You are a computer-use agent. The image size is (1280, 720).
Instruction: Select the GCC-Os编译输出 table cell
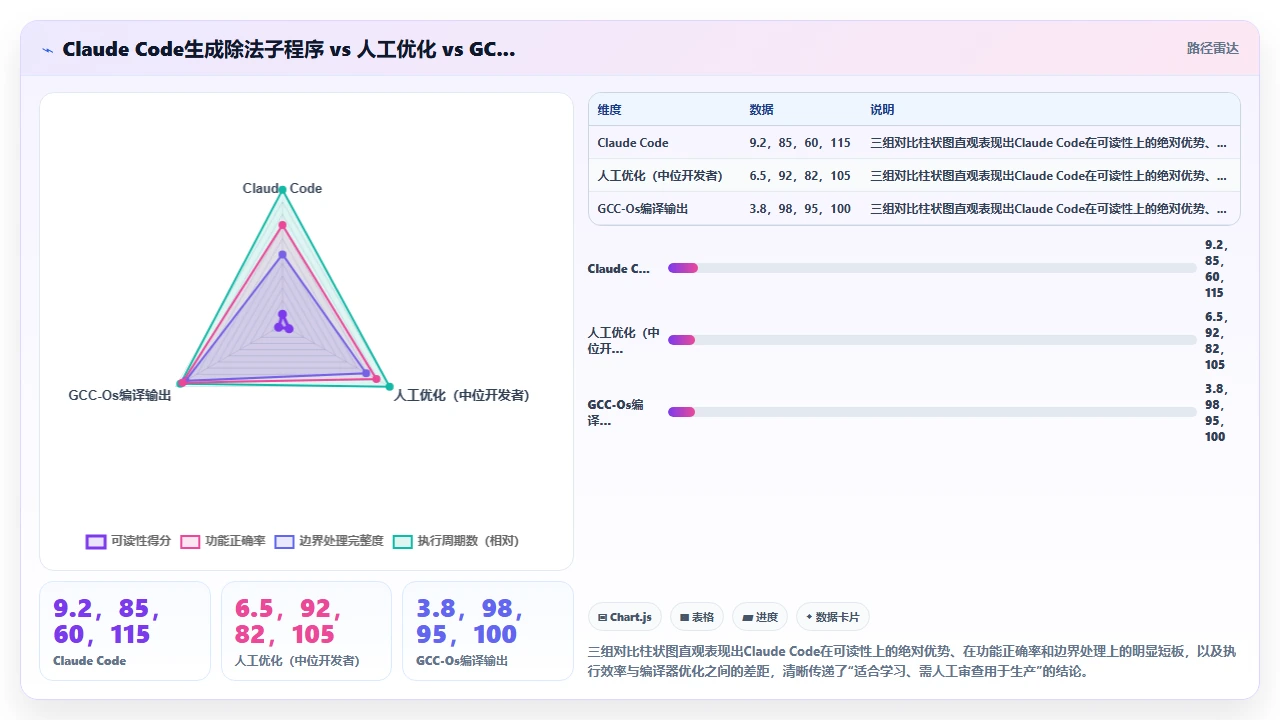point(642,209)
